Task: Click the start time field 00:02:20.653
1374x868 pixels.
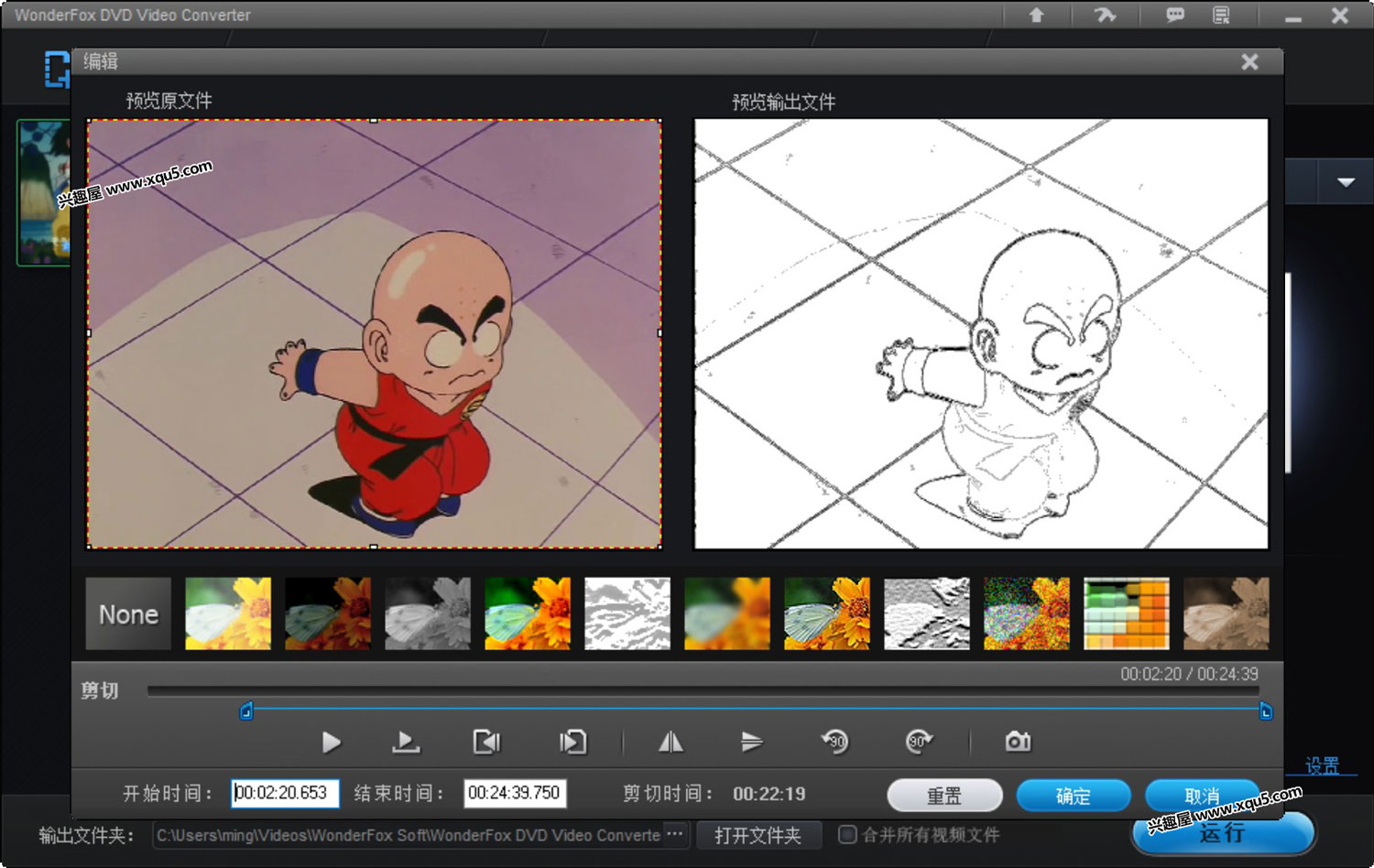Action: (x=285, y=793)
